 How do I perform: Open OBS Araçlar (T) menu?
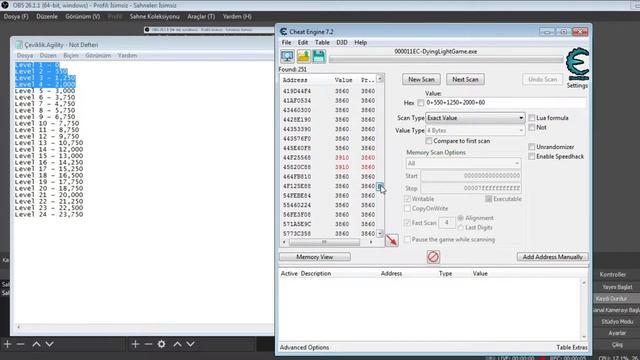(201, 17)
